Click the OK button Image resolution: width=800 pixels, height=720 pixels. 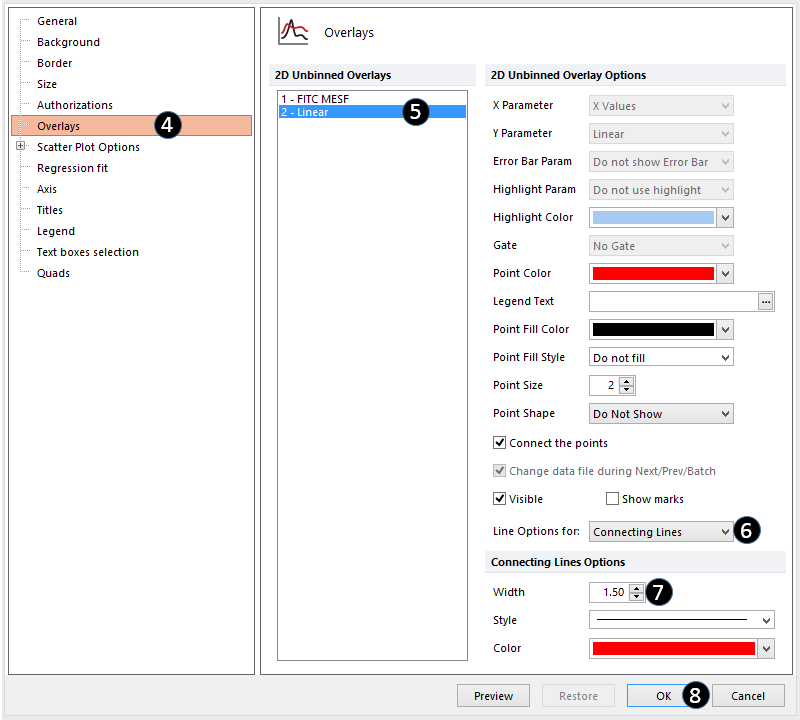(x=664, y=696)
